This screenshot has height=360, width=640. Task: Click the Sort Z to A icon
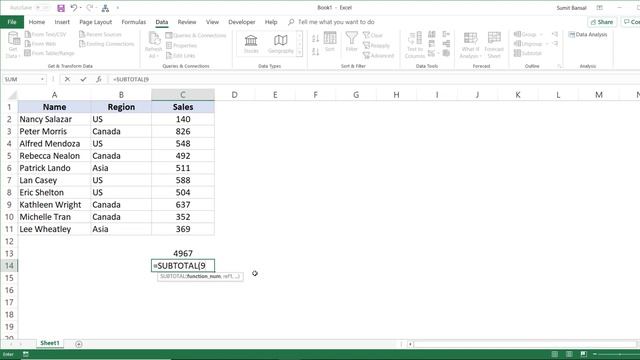(x=316, y=52)
